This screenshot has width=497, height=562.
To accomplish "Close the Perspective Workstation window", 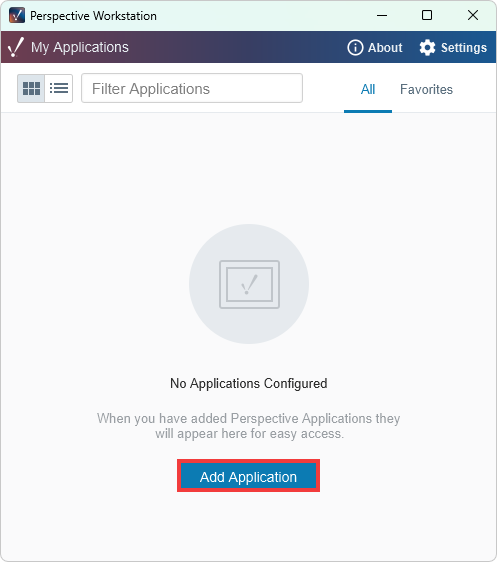I will pos(473,15).
